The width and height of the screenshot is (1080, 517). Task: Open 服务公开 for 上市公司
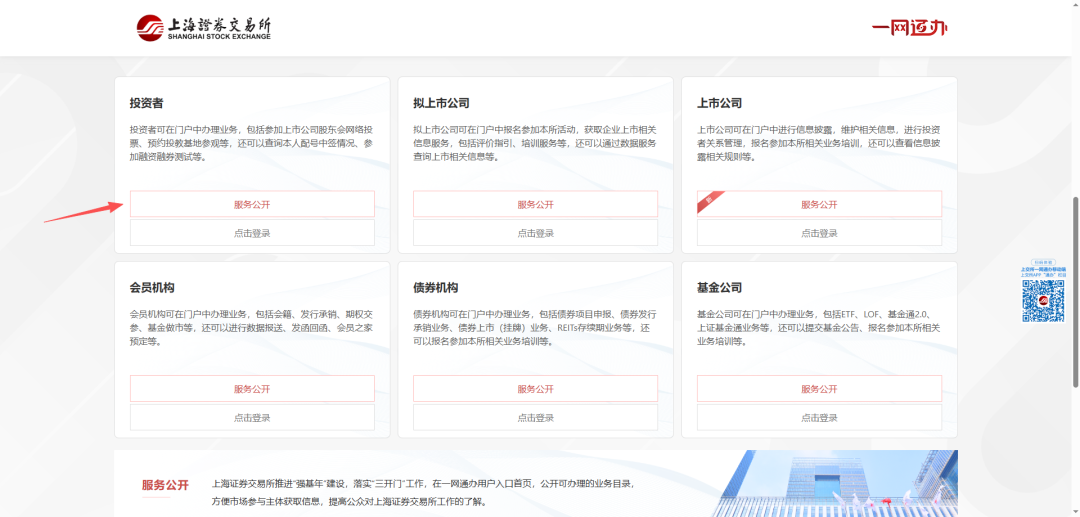819,204
